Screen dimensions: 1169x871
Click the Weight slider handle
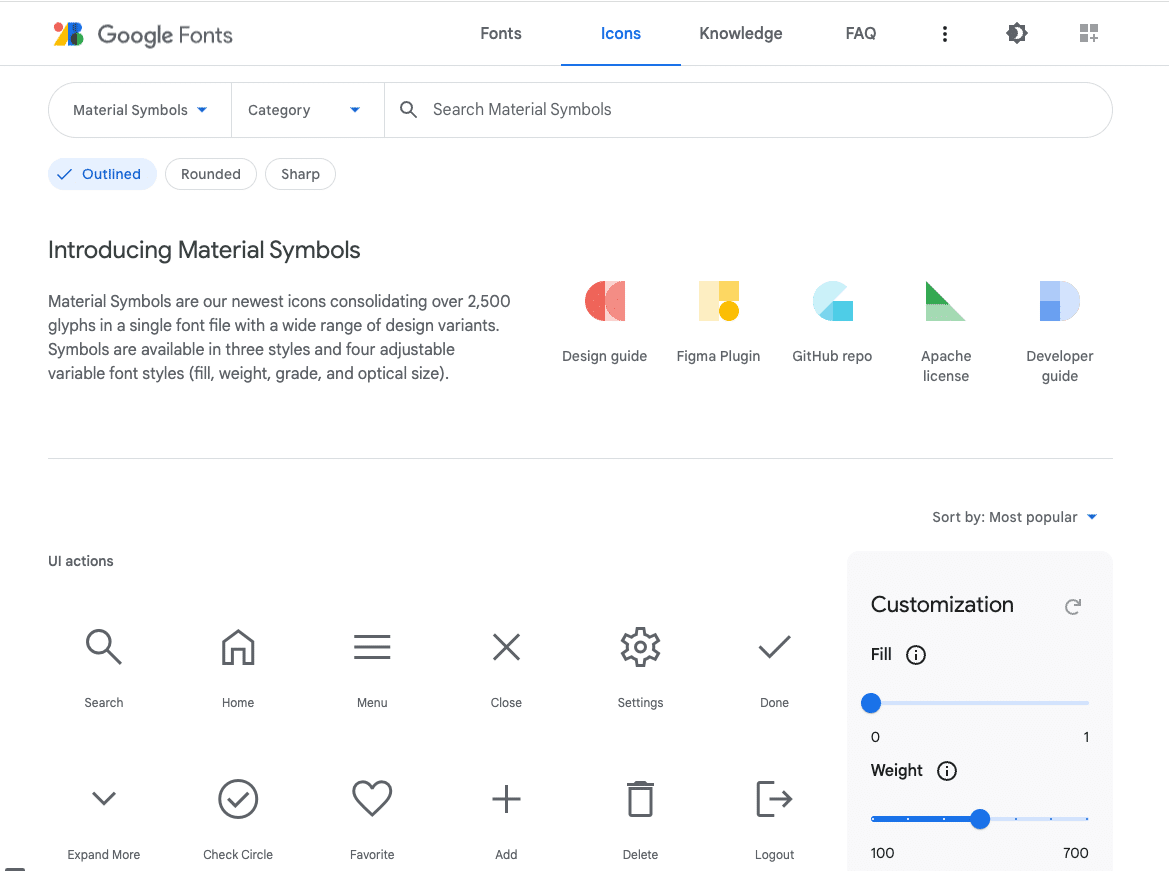(980, 819)
